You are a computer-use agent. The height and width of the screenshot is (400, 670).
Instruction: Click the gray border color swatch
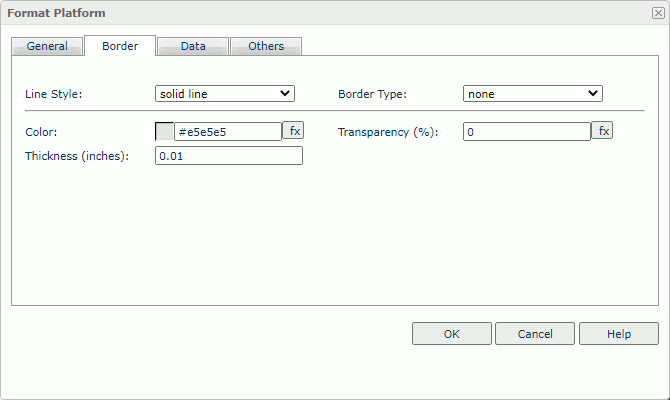click(165, 131)
